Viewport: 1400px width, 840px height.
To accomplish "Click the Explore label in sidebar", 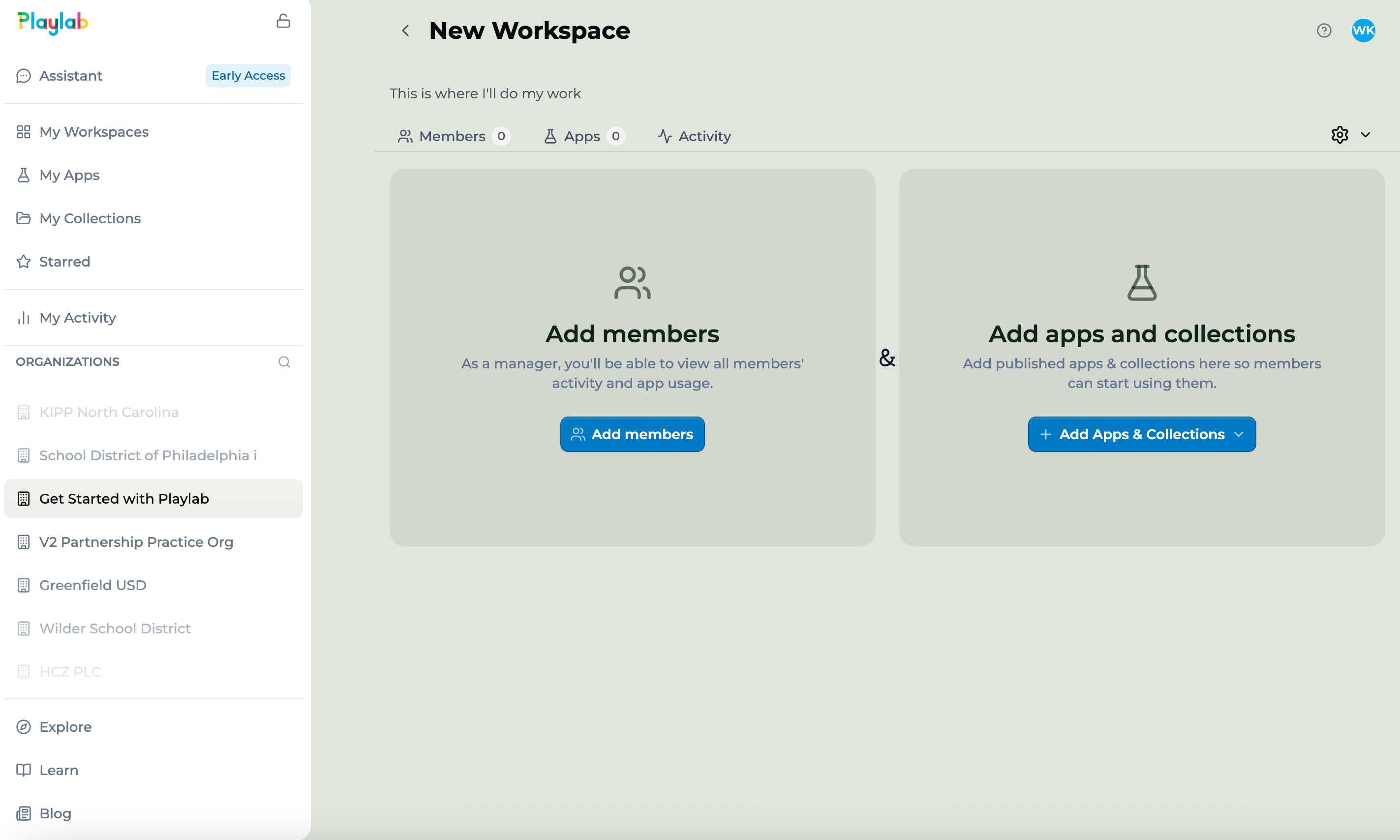I will (65, 727).
